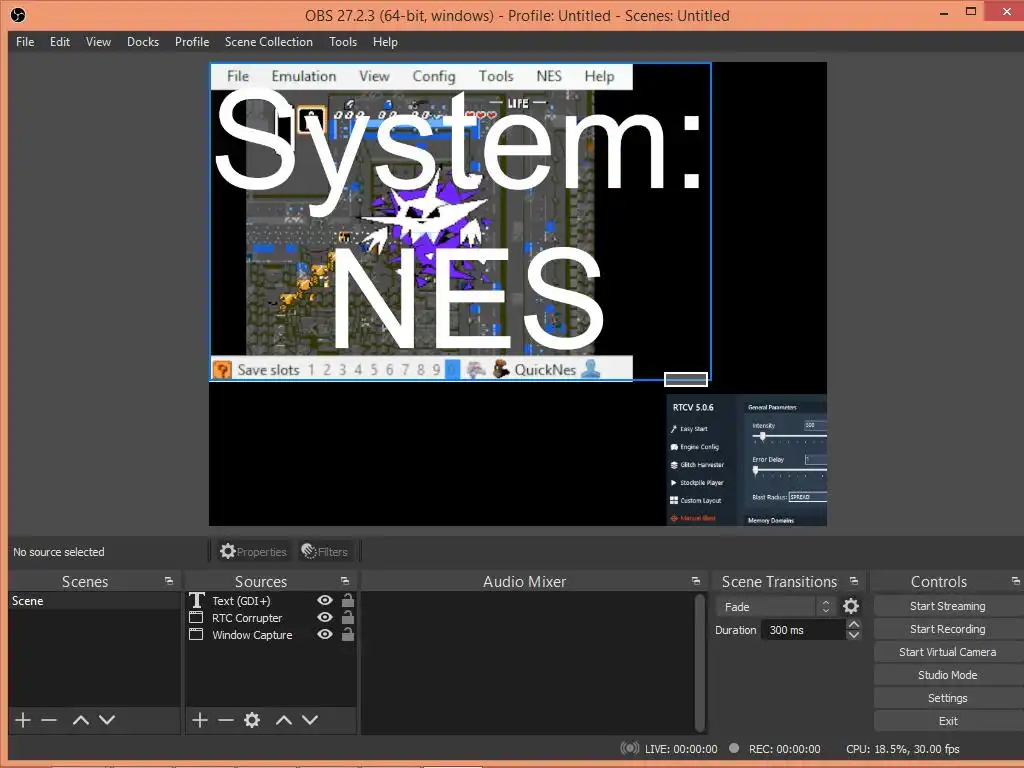Open source properties gear in Sources panel

pyautogui.click(x=252, y=720)
